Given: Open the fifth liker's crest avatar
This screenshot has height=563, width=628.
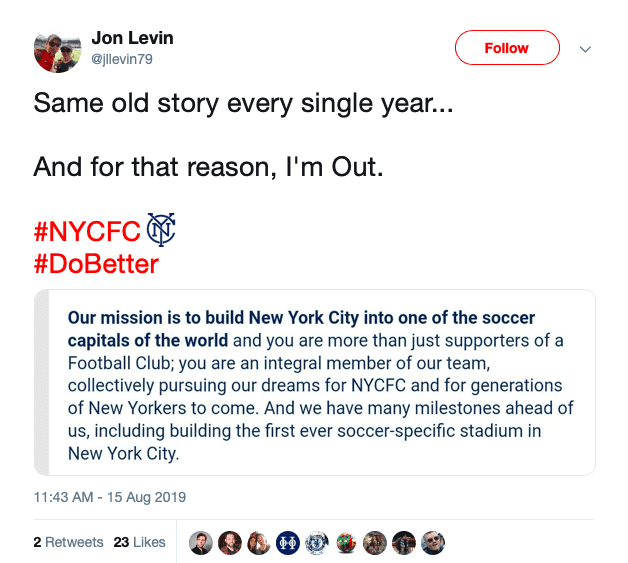Looking at the screenshot, I should tap(317, 543).
